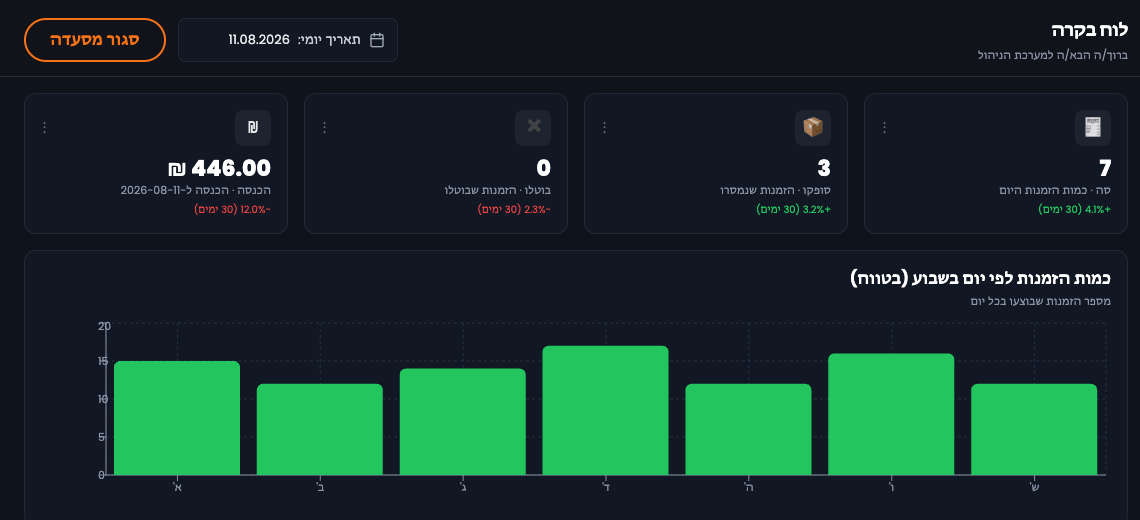Click the welcome text ברוך/ה הבא/ה למערכת הניהול
1140x520 pixels.
pyautogui.click(x=1052, y=55)
